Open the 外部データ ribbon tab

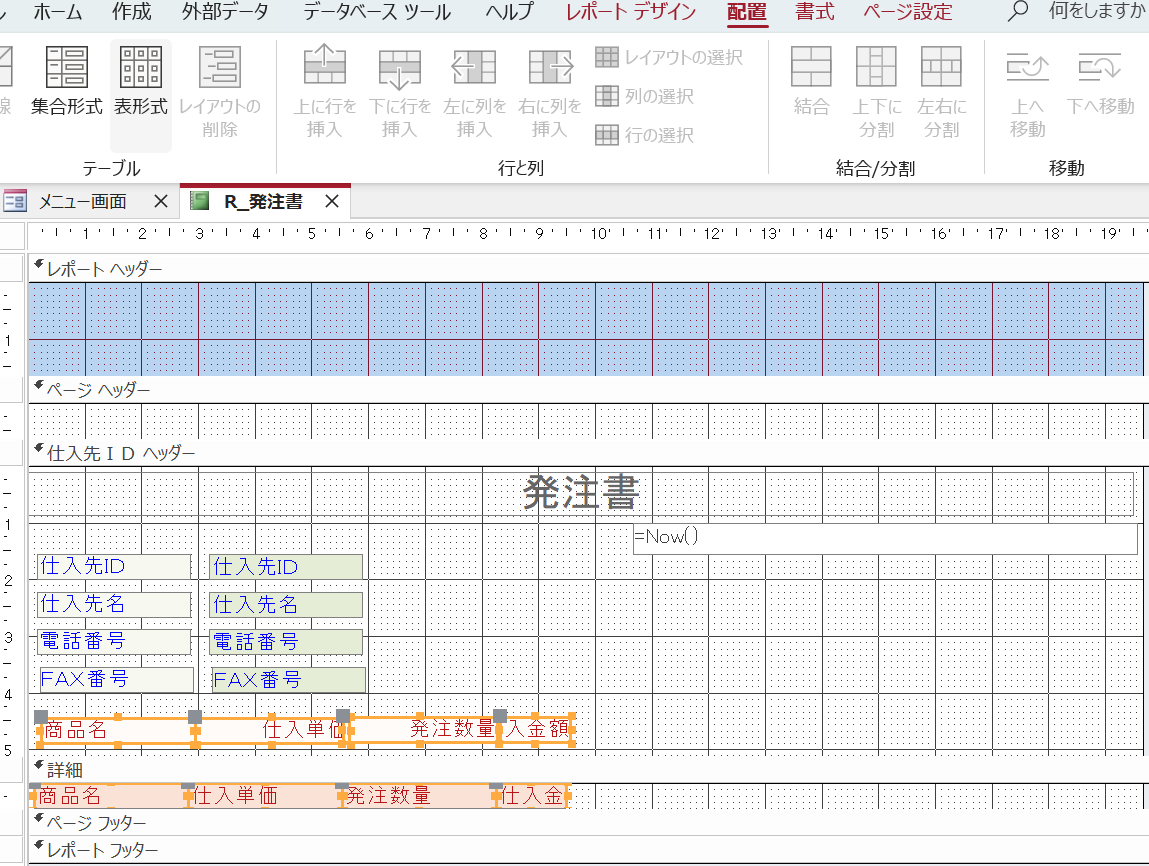click(x=226, y=11)
